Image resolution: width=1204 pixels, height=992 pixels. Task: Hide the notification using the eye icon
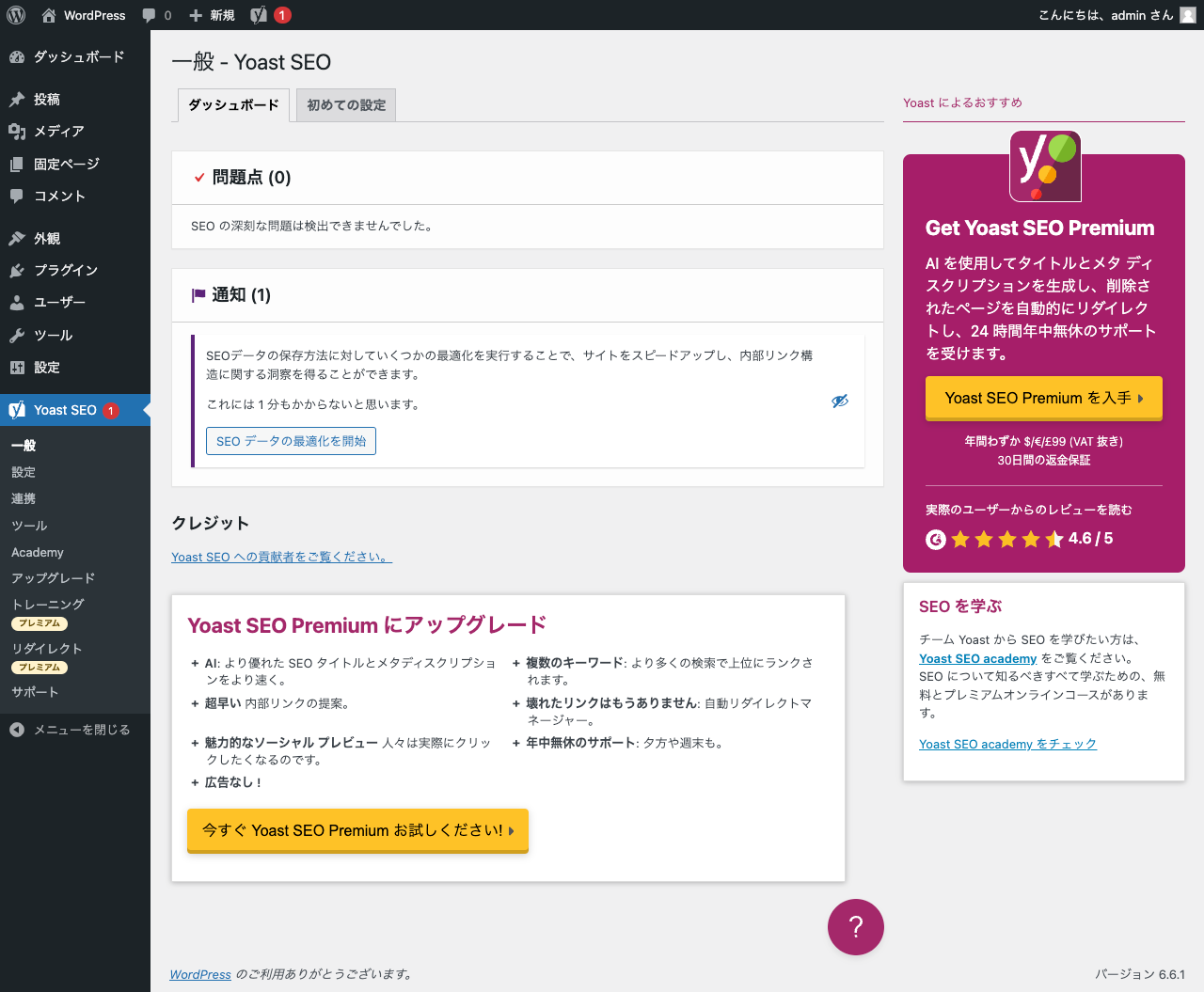(x=840, y=402)
